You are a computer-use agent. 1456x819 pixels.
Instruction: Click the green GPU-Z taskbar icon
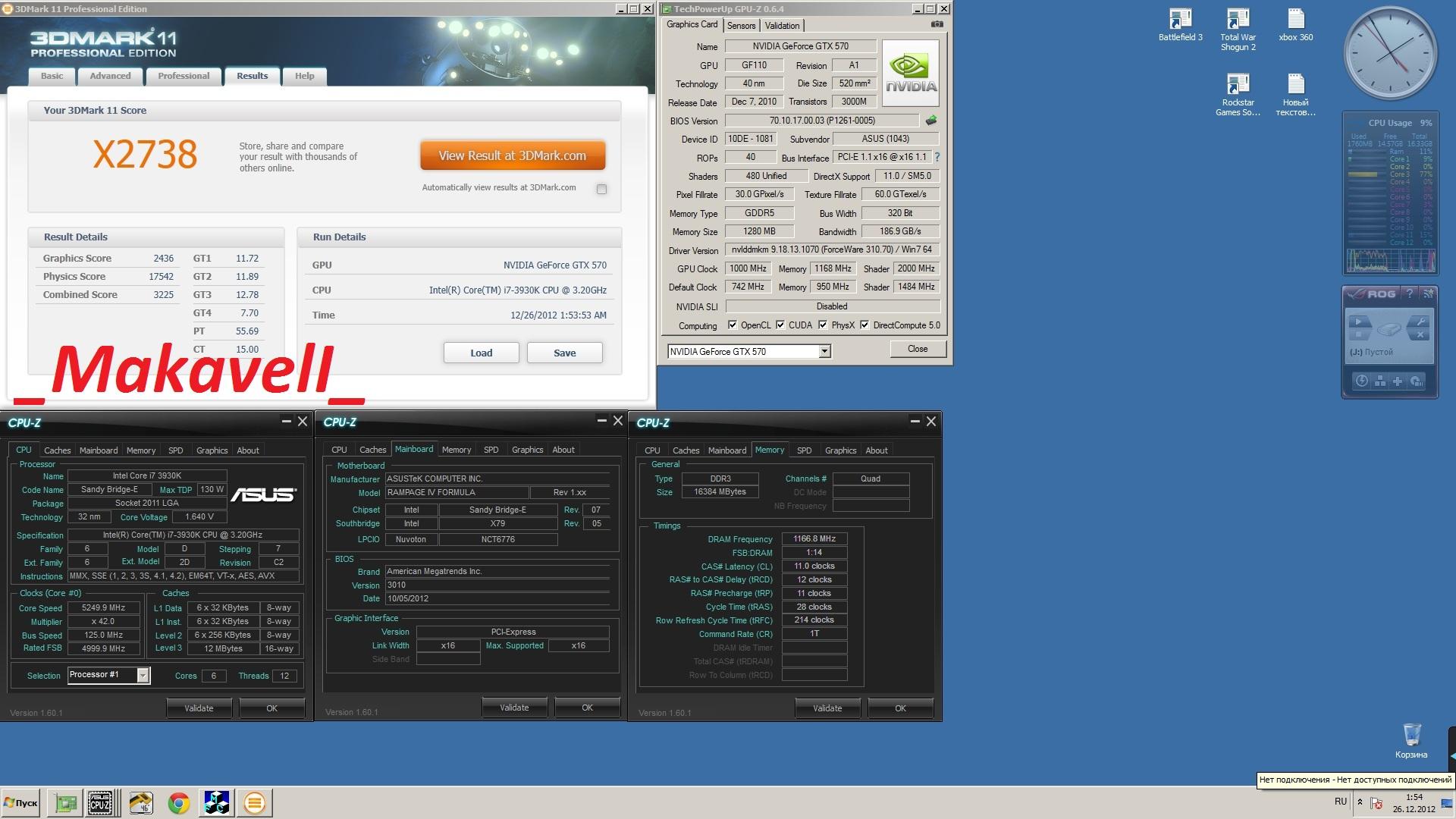(x=66, y=802)
